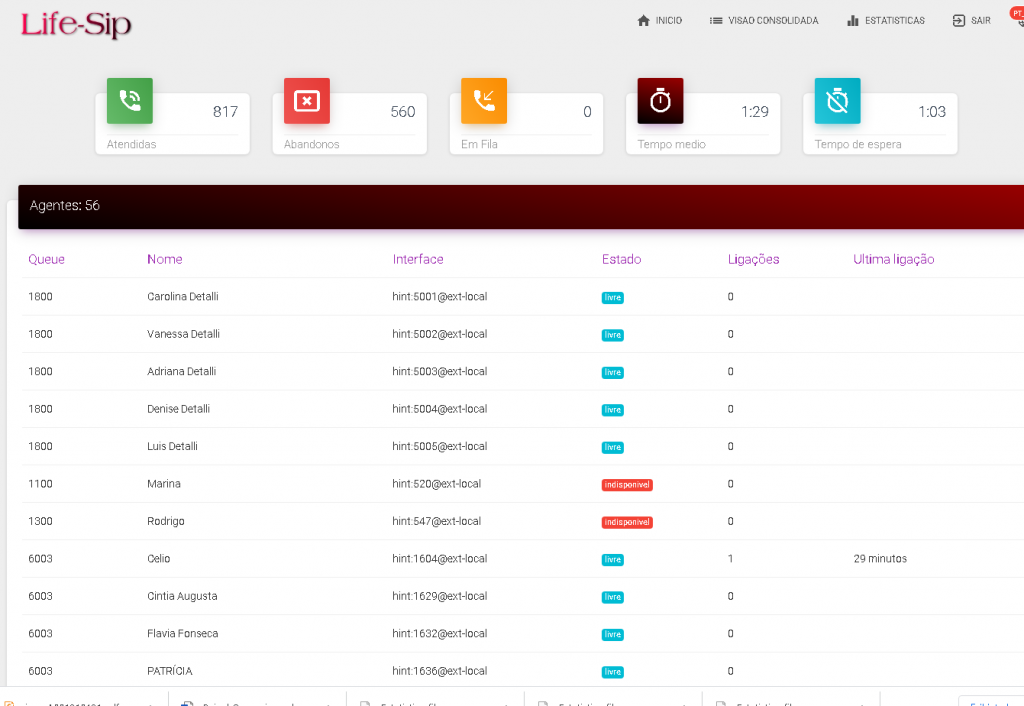Go to INICIO home page

click(660, 20)
